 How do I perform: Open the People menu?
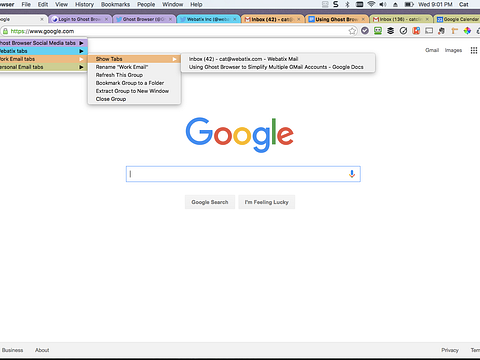pos(146,4)
